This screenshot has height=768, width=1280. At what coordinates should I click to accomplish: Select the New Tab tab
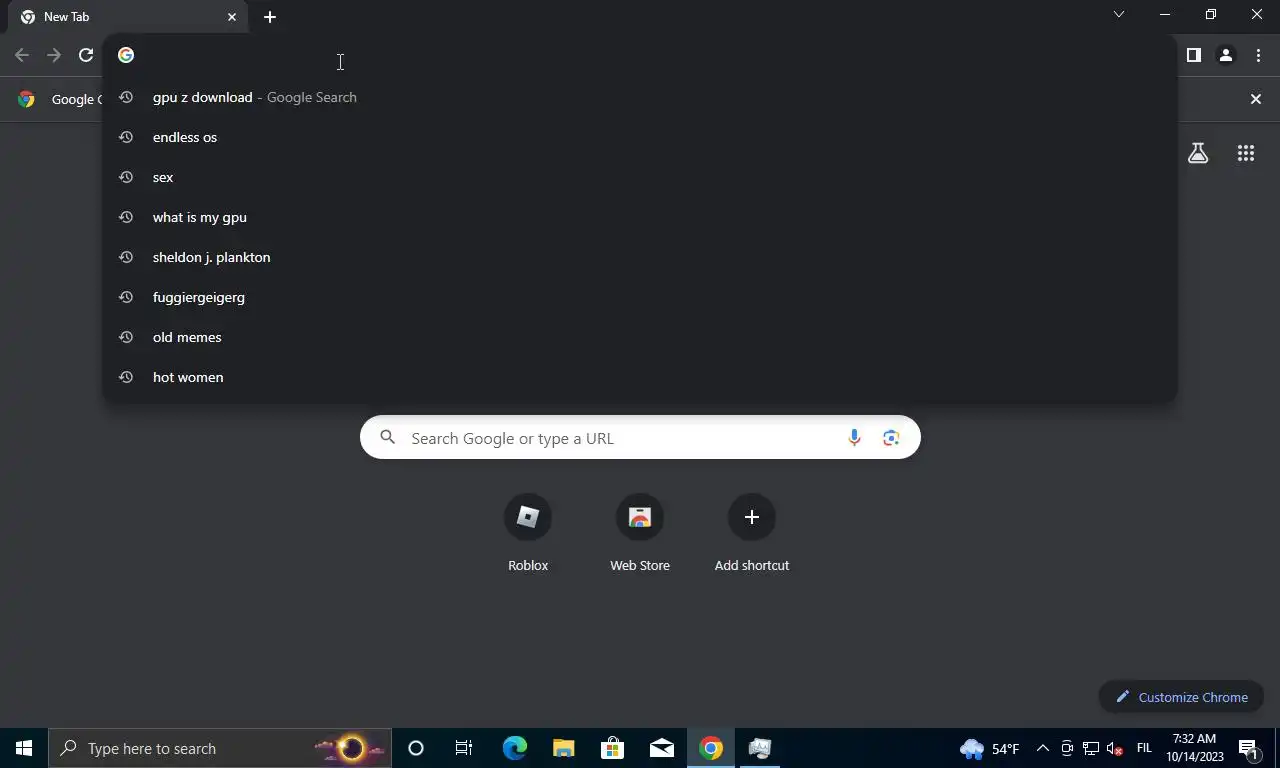tap(128, 17)
